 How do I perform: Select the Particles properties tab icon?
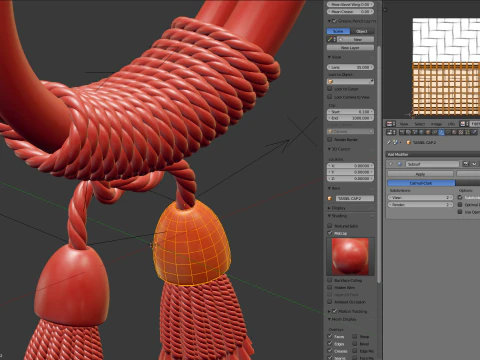467,132
